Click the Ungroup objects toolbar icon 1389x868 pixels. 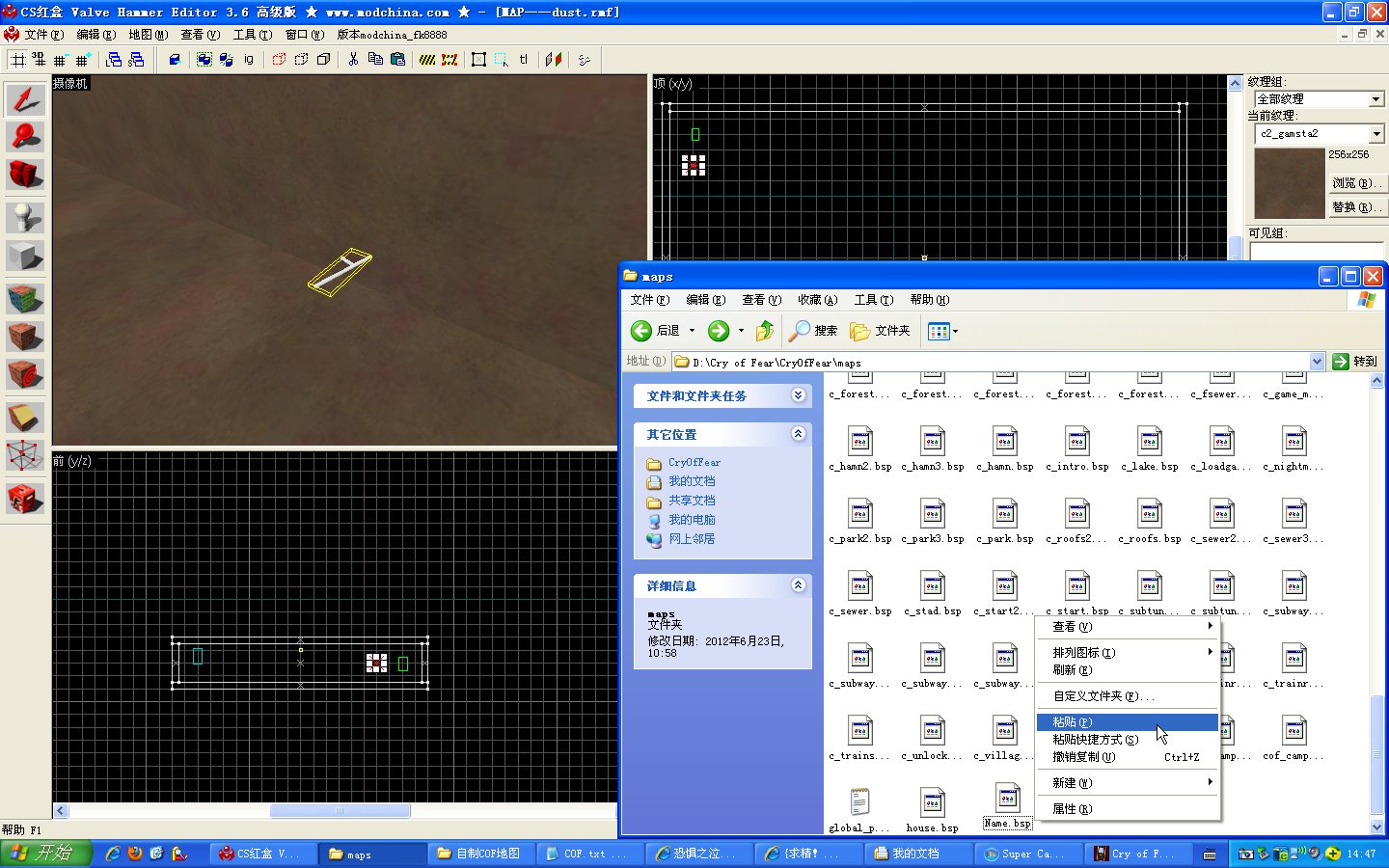tap(226, 60)
